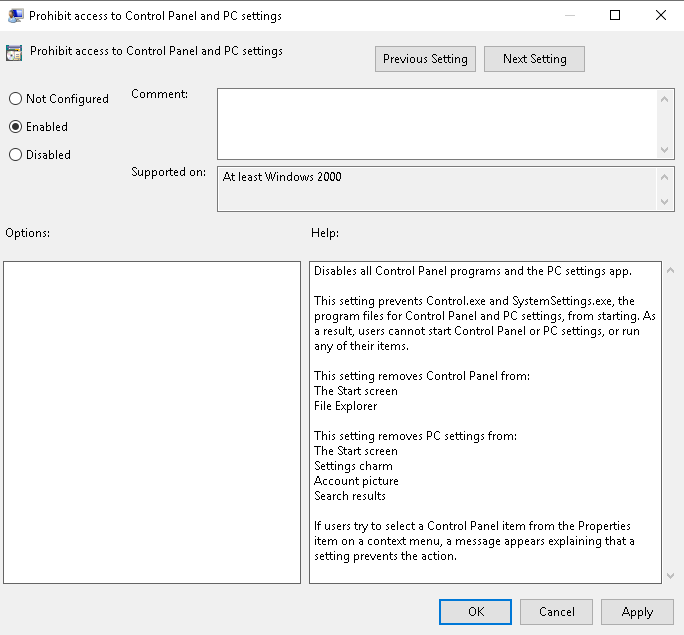Click the policy icon in the title bar

point(15,16)
